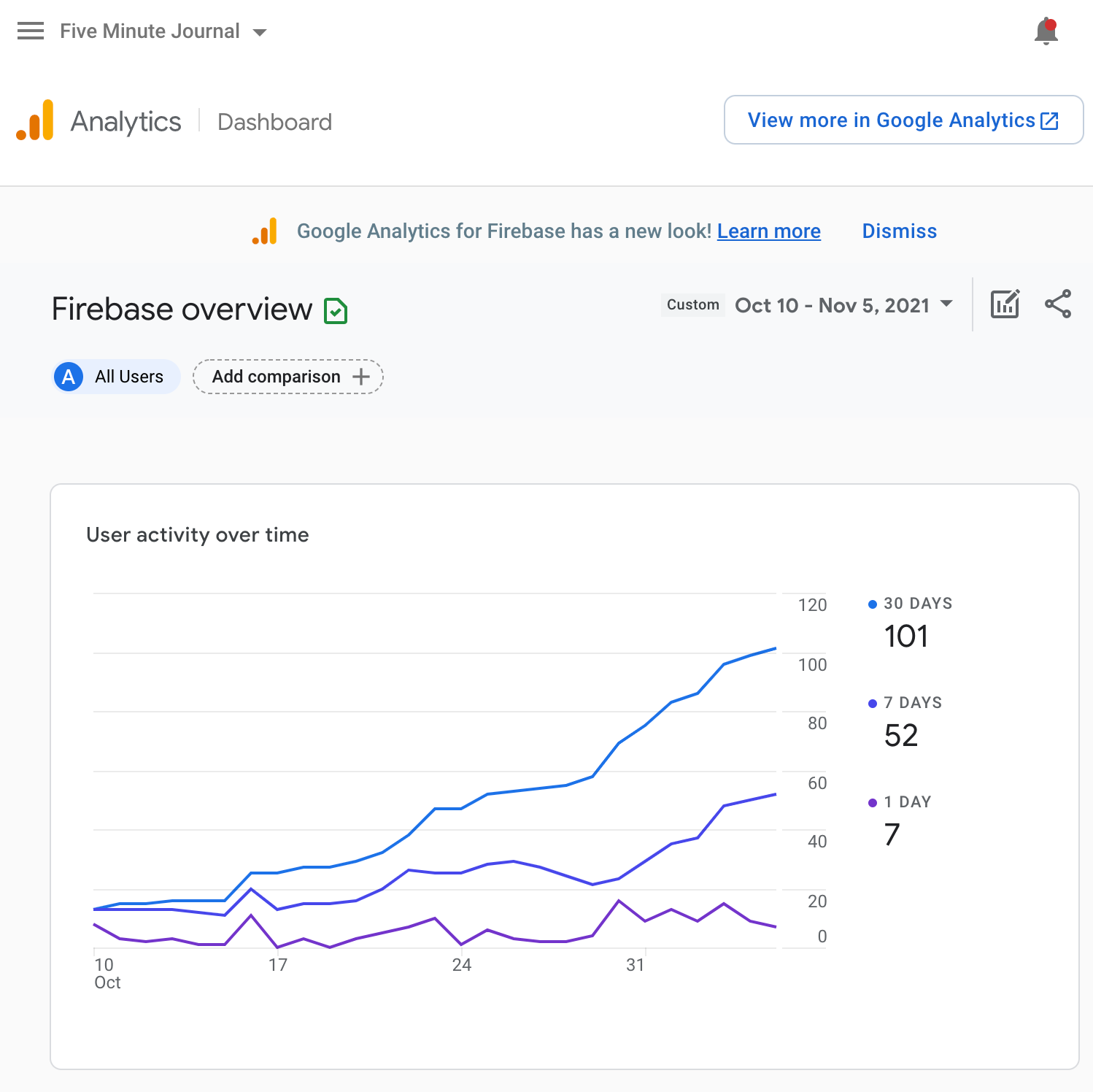
Task: Click the Firebase overview heading
Action: coord(182,309)
